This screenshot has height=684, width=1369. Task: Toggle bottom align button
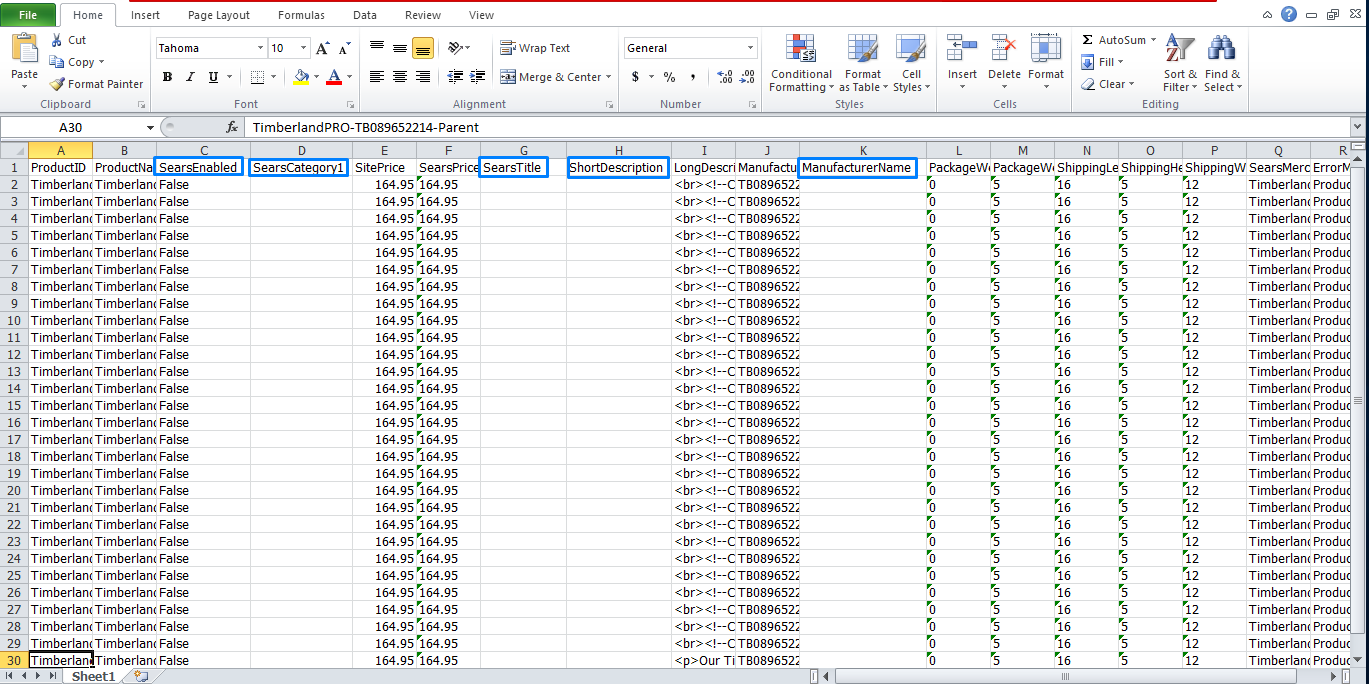(422, 47)
